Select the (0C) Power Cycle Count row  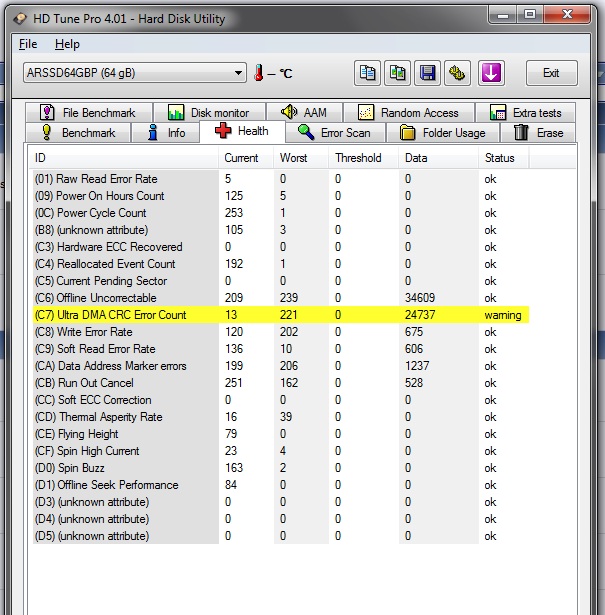click(281, 213)
